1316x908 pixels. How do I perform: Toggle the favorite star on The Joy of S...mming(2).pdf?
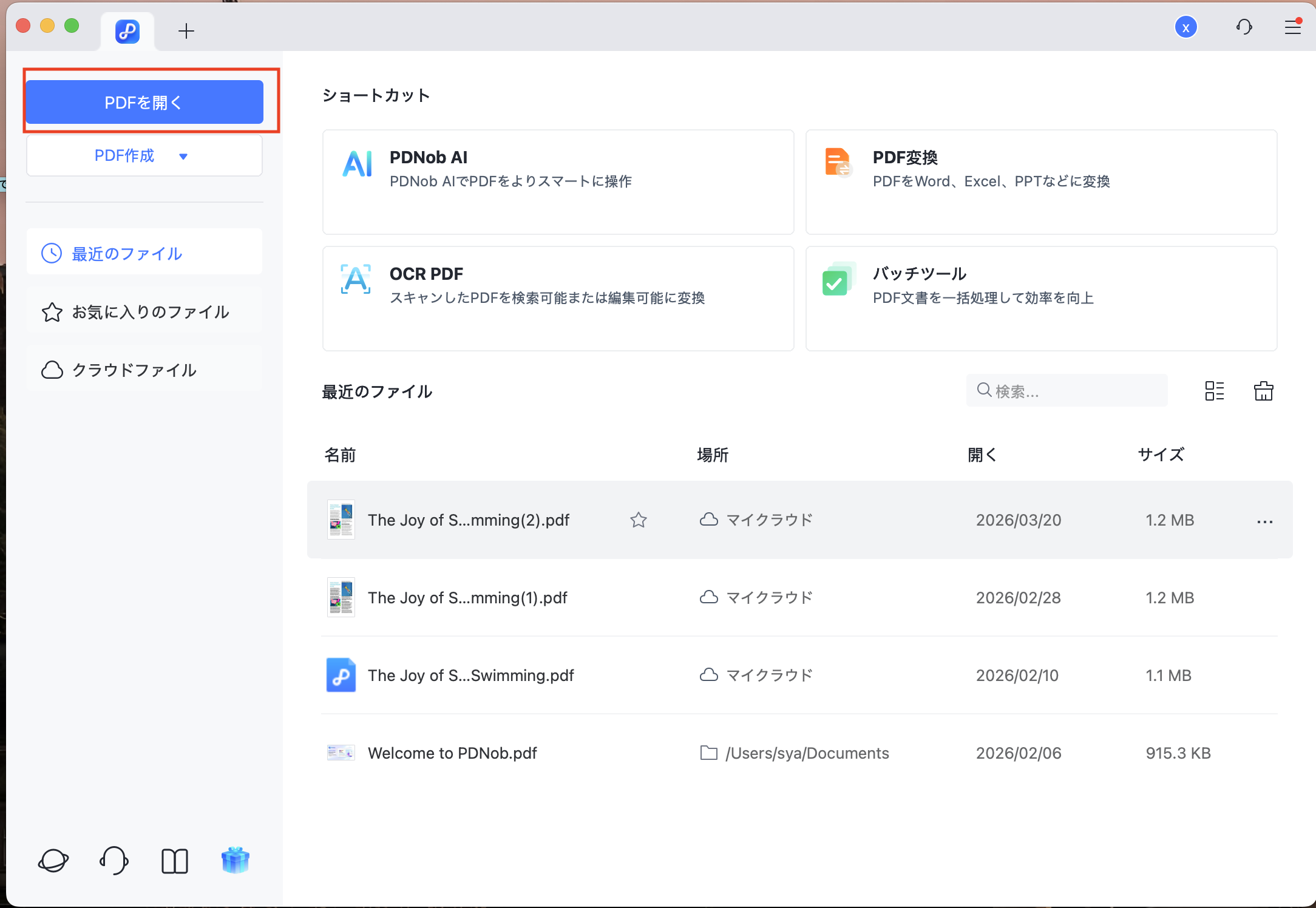point(638,520)
